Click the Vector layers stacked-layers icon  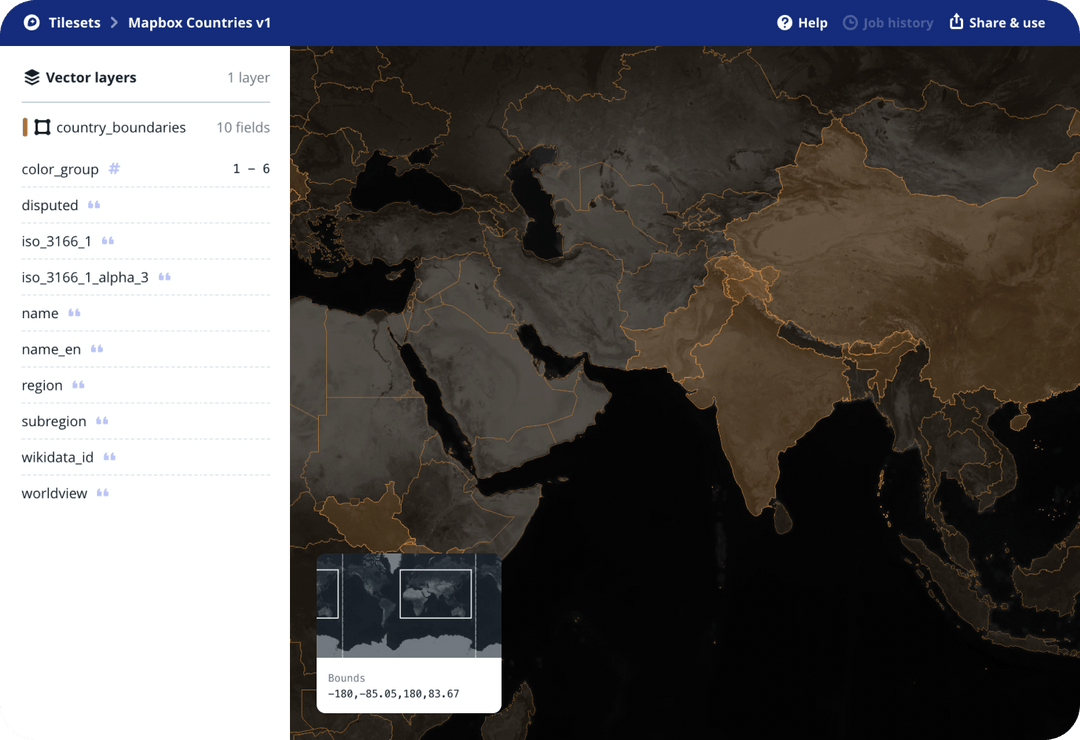pyautogui.click(x=30, y=77)
